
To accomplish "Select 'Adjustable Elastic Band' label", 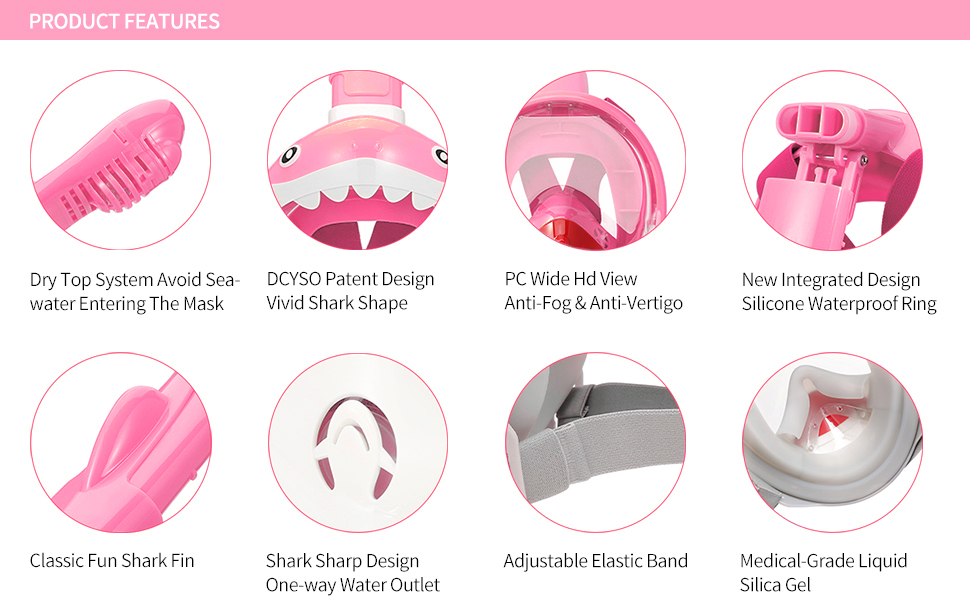I will point(595,561).
